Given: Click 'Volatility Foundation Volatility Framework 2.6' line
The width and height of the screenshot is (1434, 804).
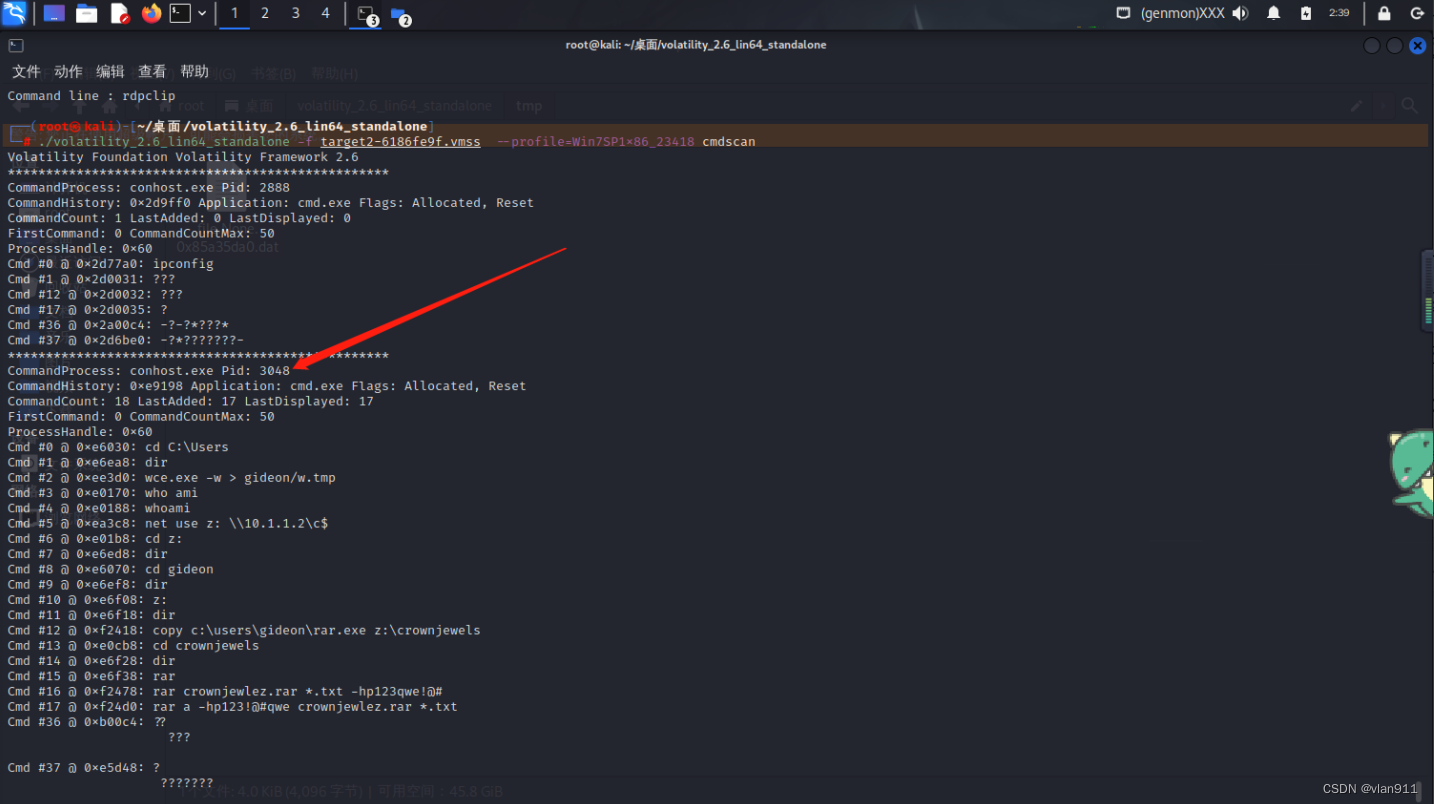Looking at the screenshot, I should (183, 157).
